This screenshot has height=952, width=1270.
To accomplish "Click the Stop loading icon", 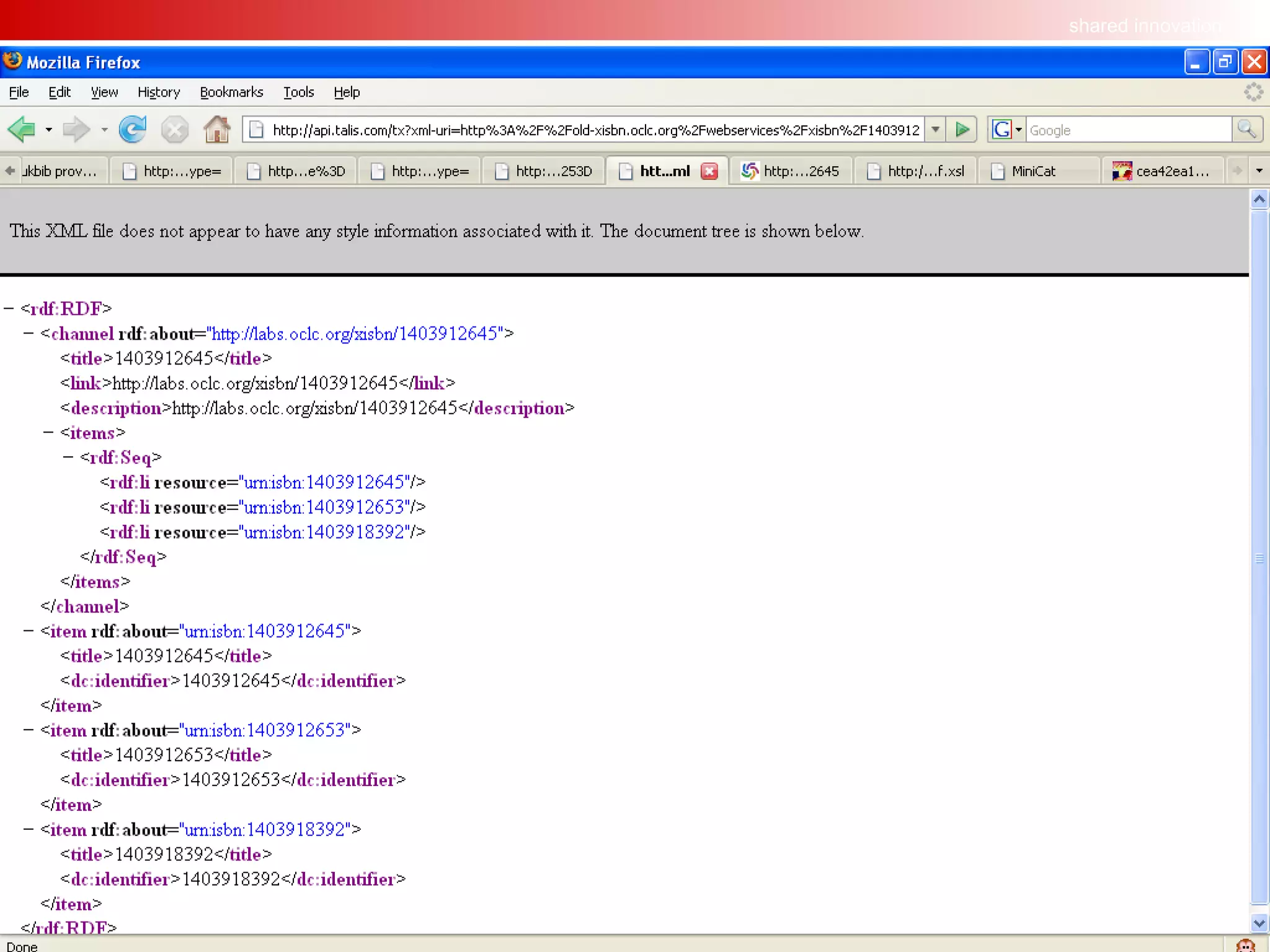I will (174, 130).
